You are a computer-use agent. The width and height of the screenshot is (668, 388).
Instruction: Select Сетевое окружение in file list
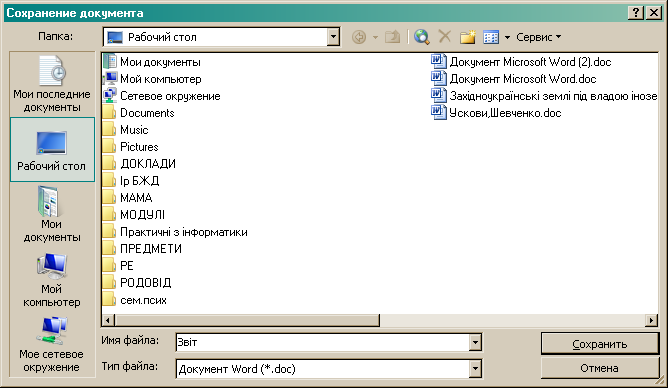coord(162,96)
